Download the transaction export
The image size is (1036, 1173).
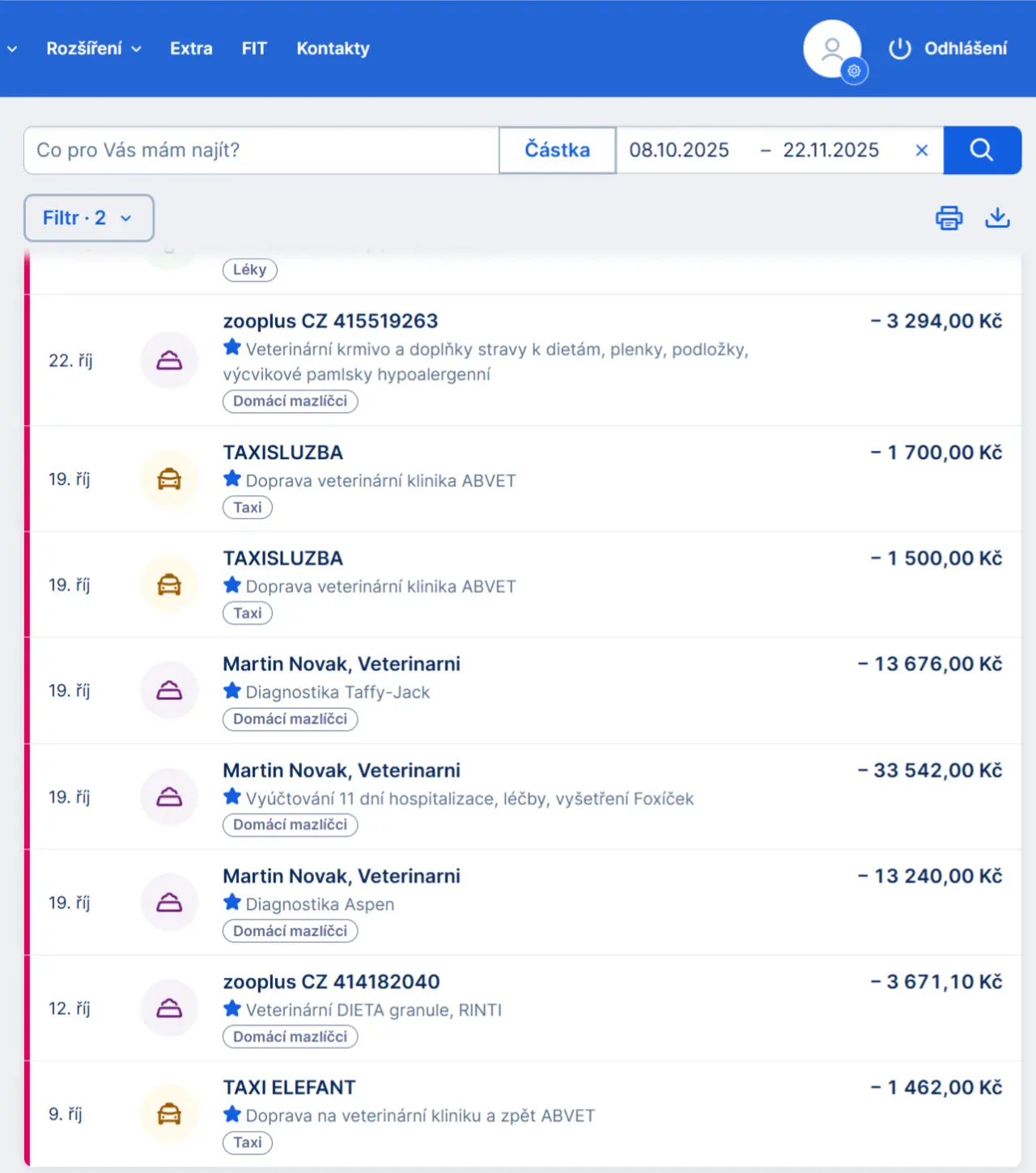(997, 218)
